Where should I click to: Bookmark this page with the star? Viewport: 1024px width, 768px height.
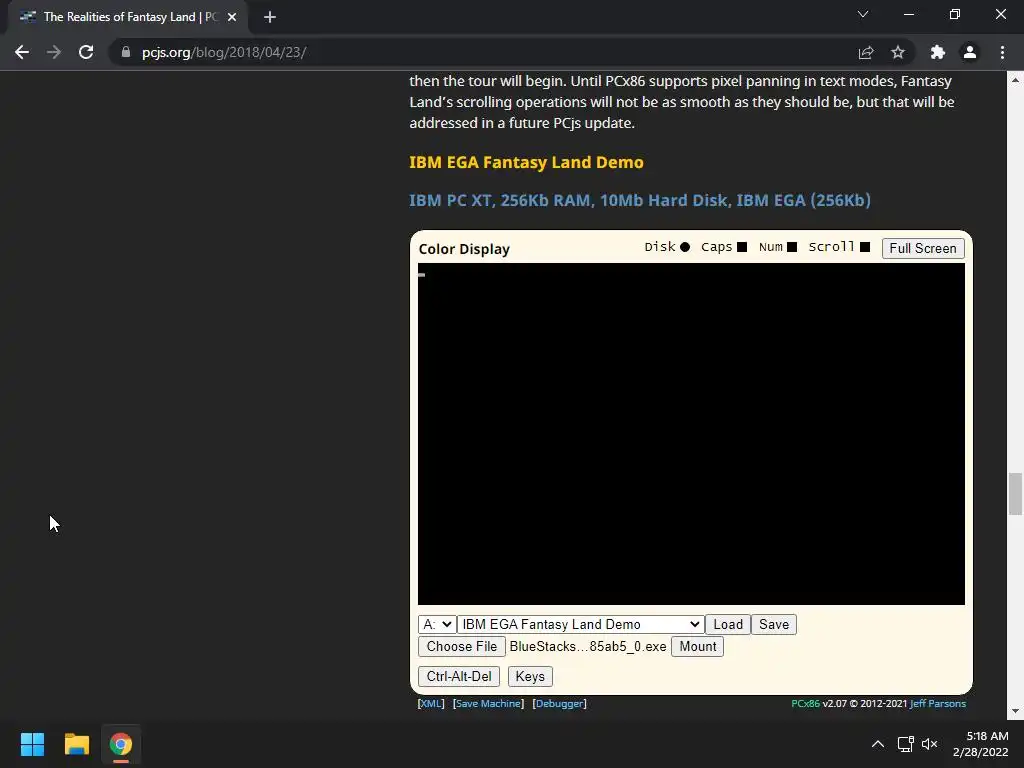[898, 52]
